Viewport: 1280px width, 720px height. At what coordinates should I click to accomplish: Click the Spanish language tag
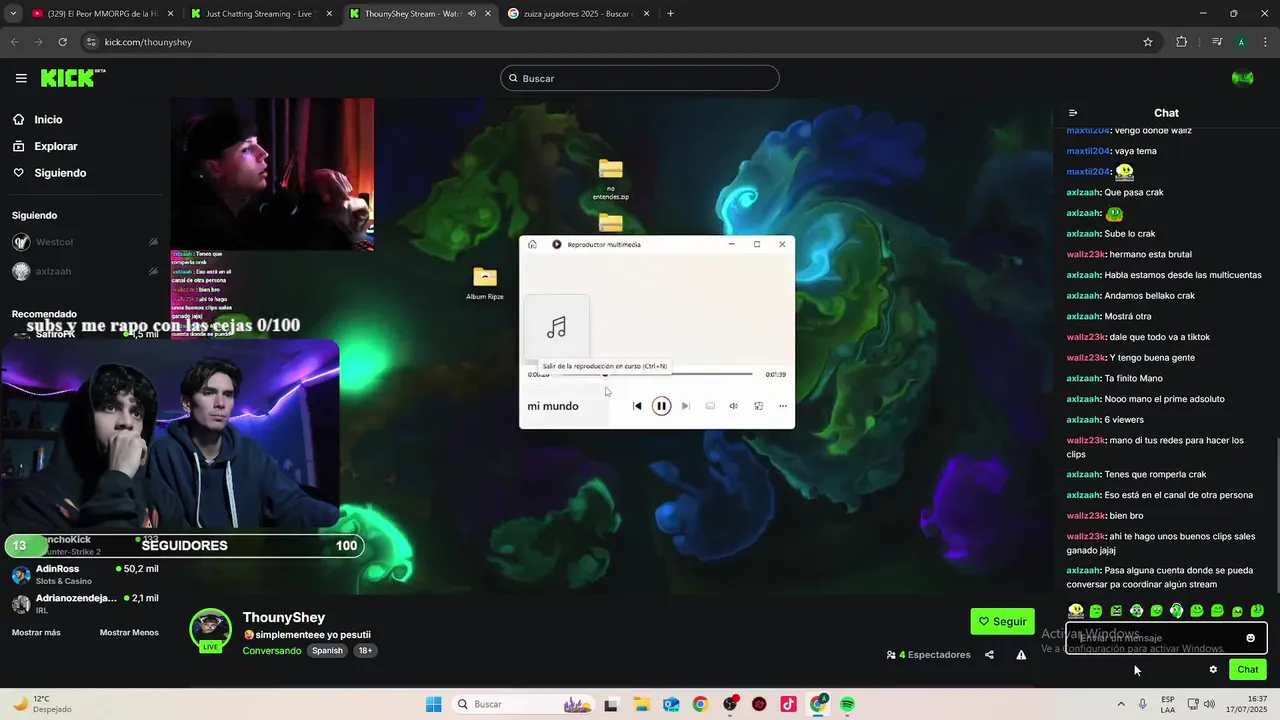tap(327, 651)
